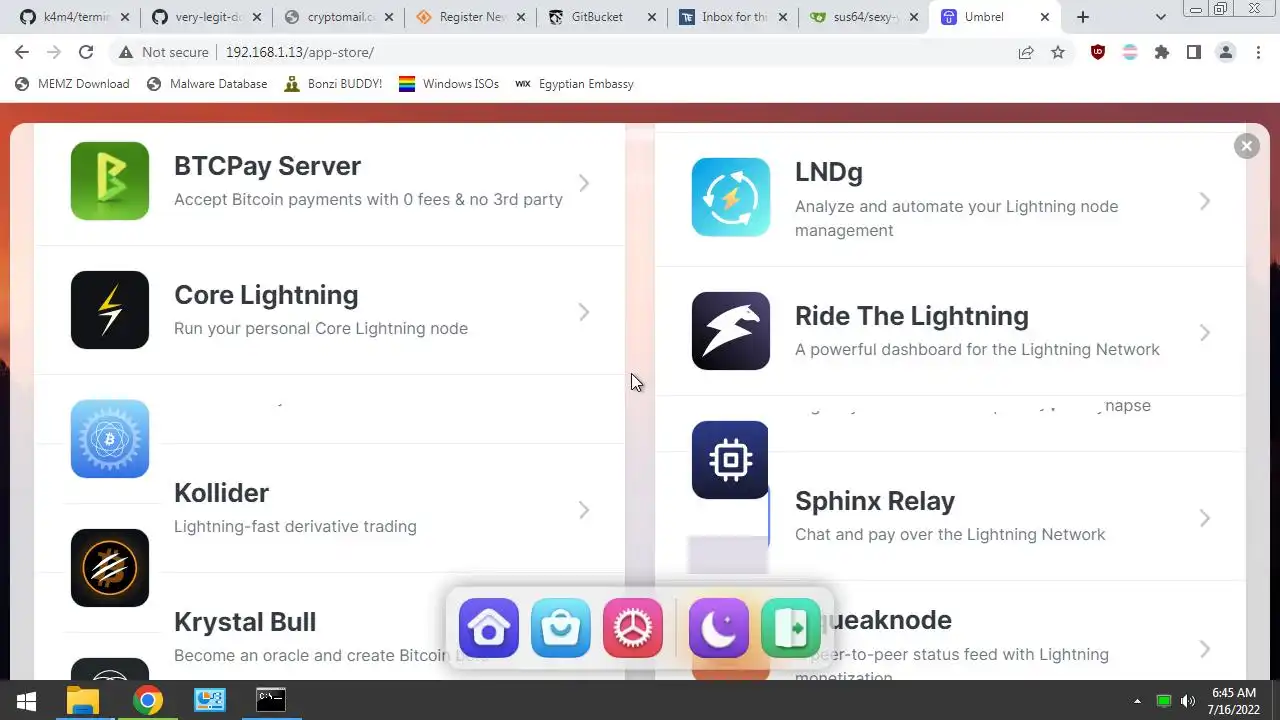The width and height of the screenshot is (1280, 720).
Task: Open the Extensions puzzle piece menu
Action: 1162,52
